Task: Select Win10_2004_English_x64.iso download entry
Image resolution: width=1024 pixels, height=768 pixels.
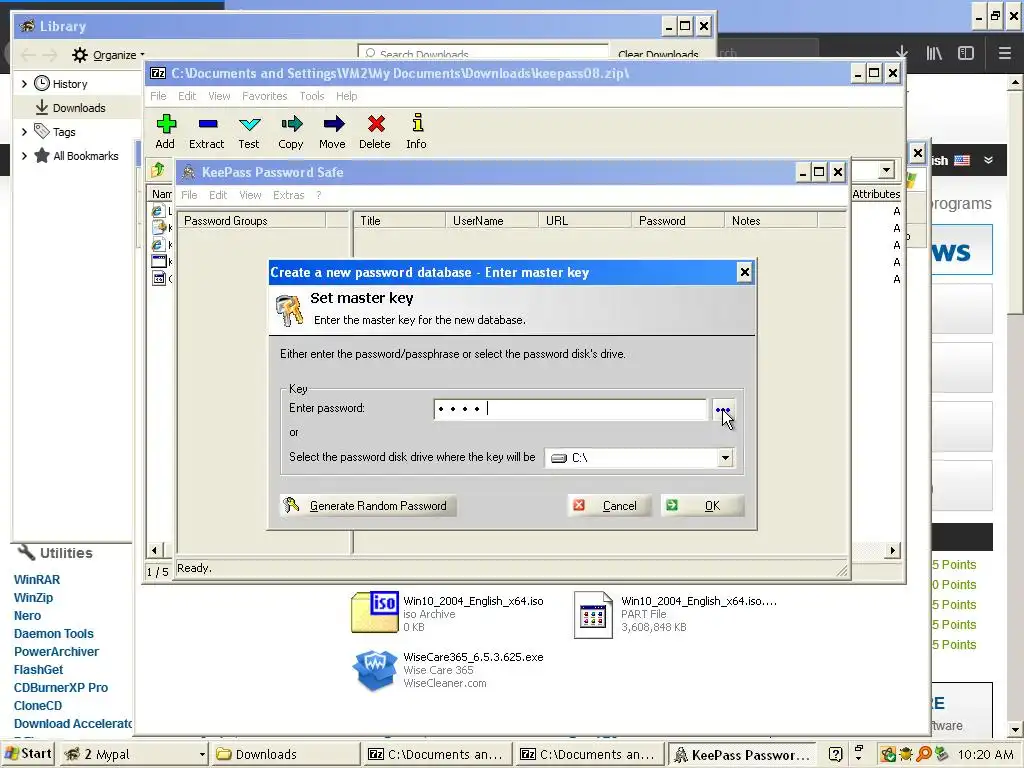Action: [x=448, y=613]
